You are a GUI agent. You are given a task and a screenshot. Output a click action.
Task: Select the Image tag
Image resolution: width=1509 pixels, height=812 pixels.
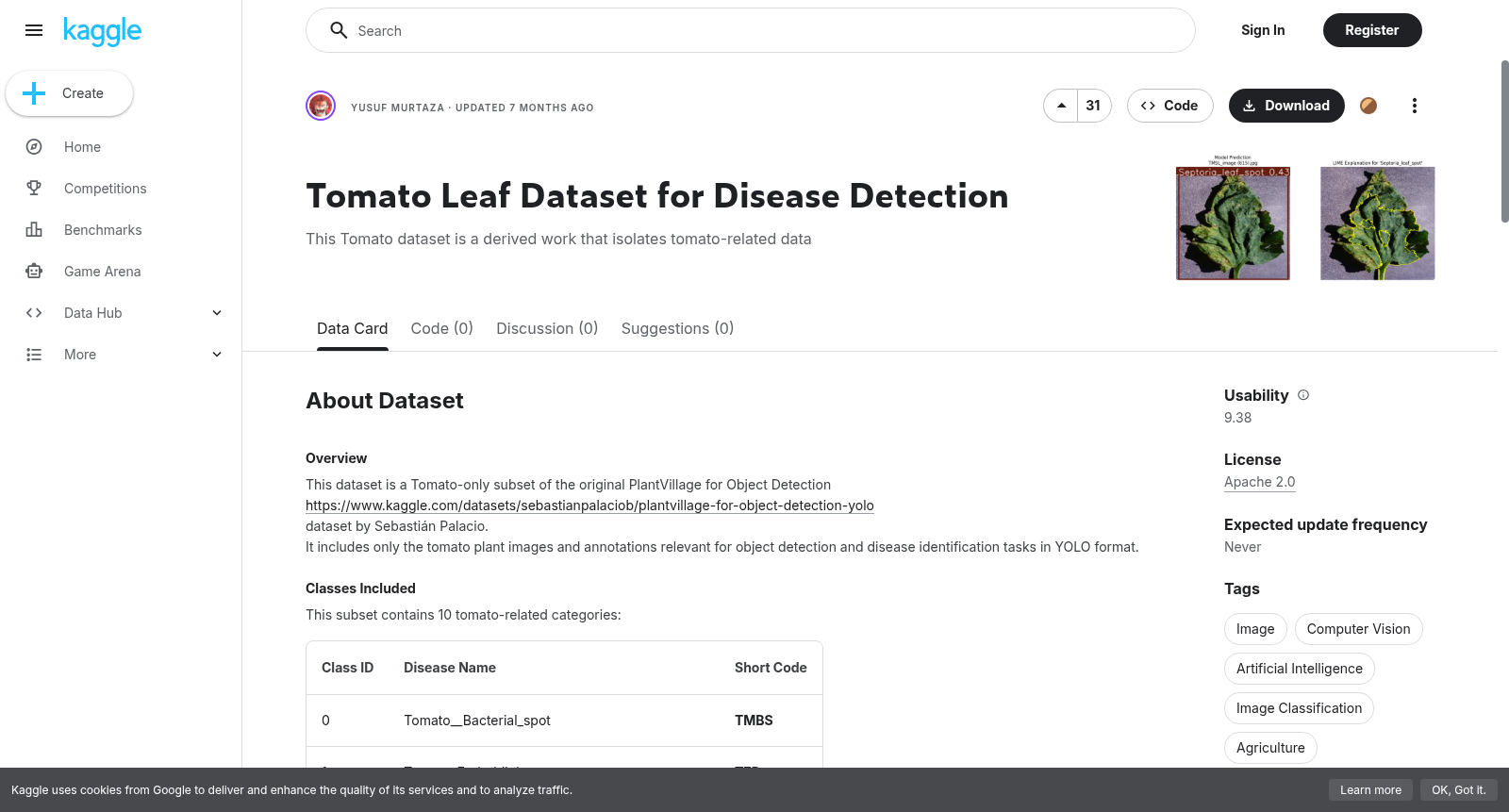point(1255,629)
